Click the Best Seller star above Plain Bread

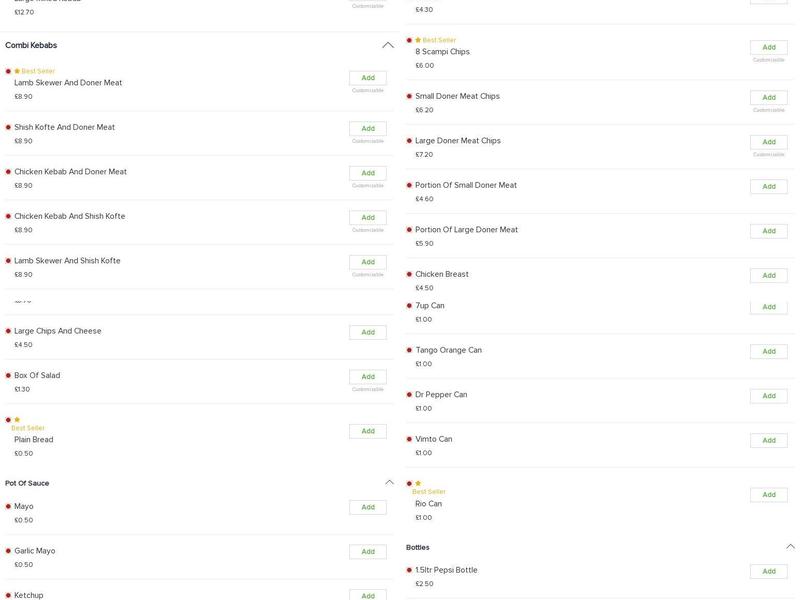[17, 420]
